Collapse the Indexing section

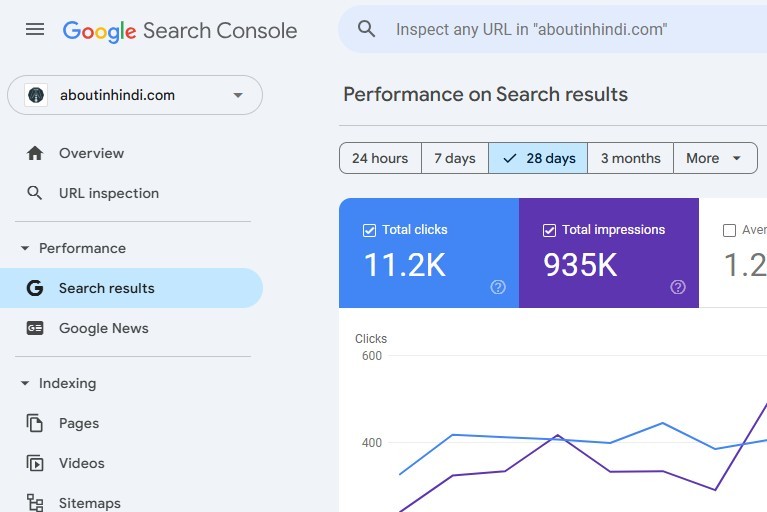pos(25,383)
